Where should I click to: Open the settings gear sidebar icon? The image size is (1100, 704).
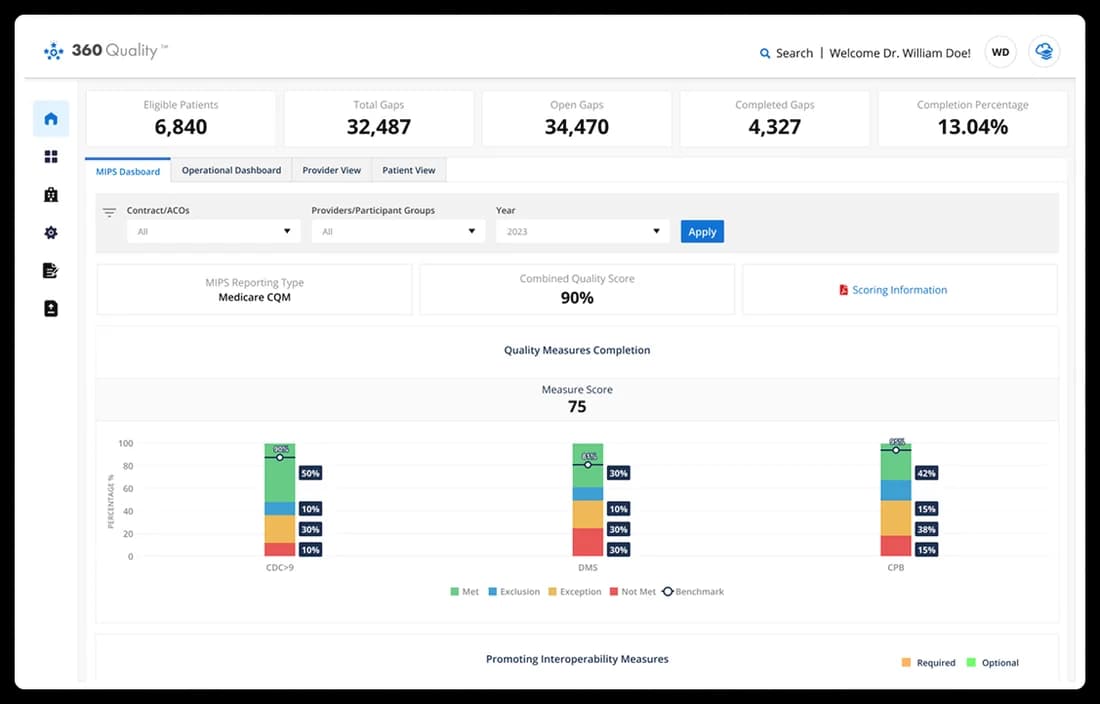point(51,233)
